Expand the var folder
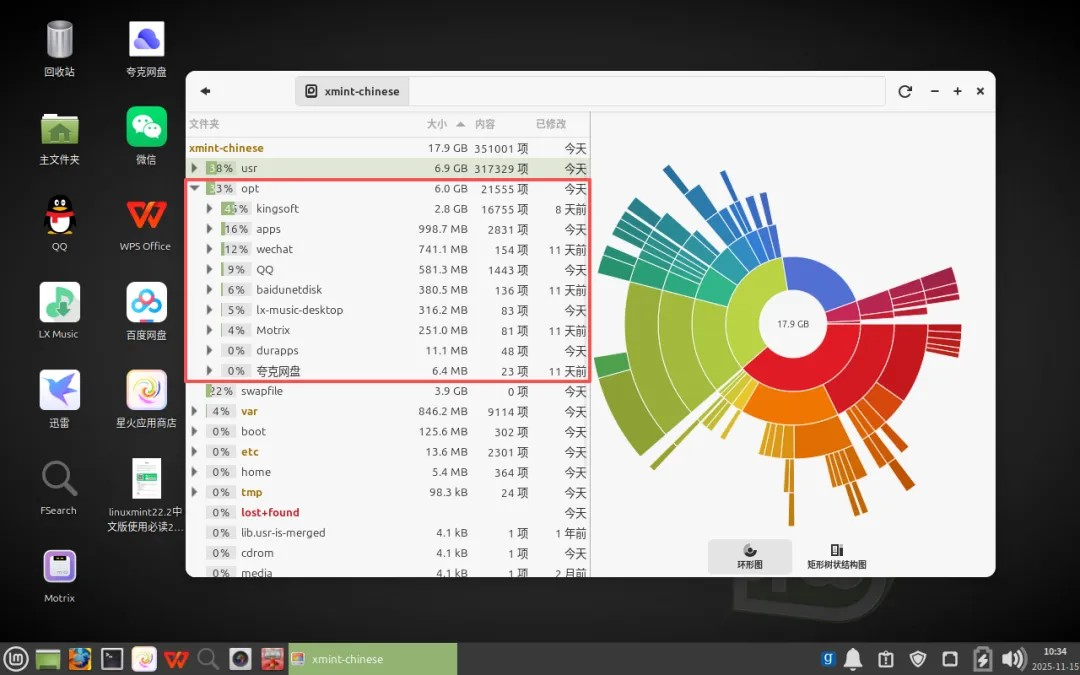 coord(195,411)
